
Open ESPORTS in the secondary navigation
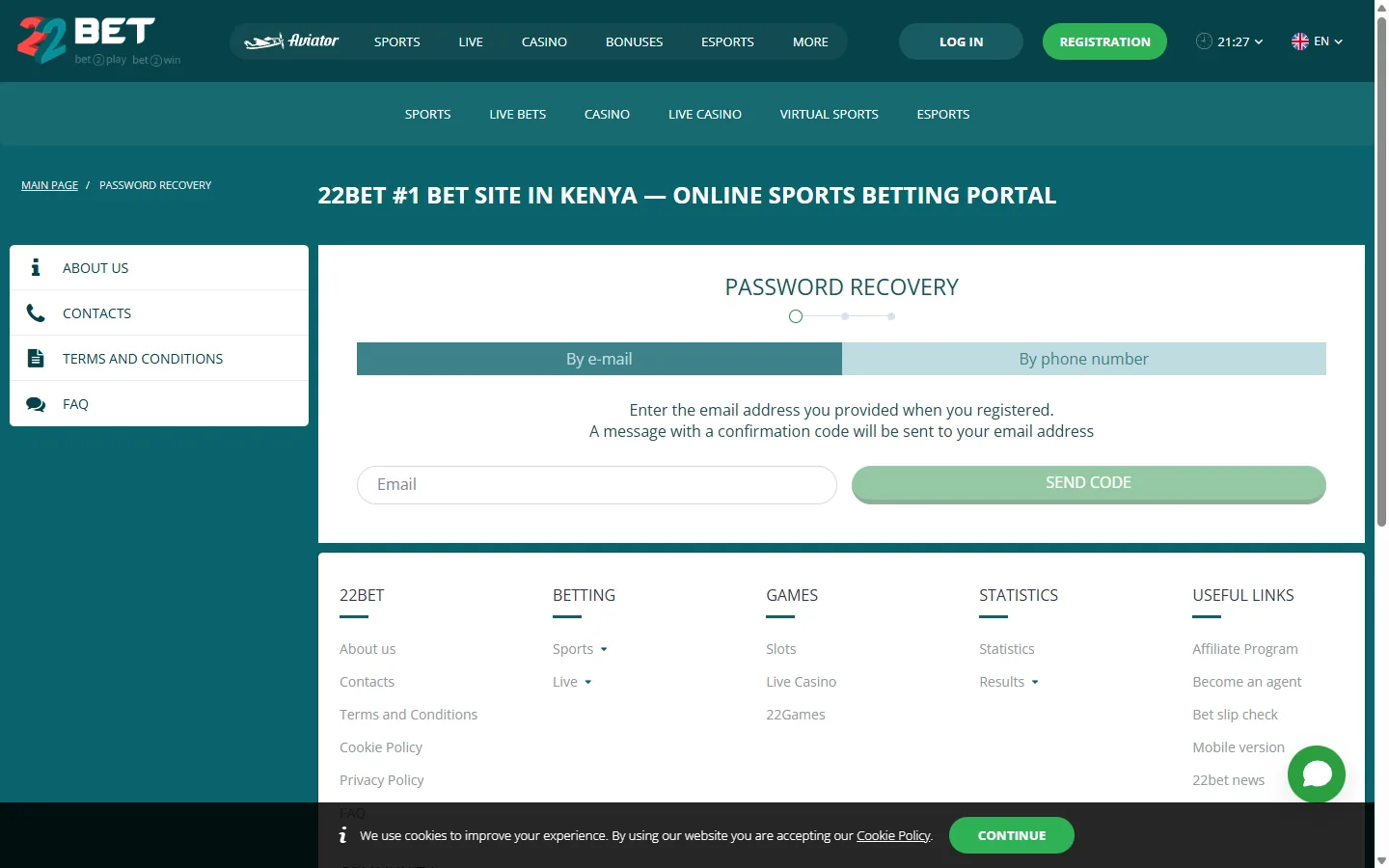click(x=943, y=114)
